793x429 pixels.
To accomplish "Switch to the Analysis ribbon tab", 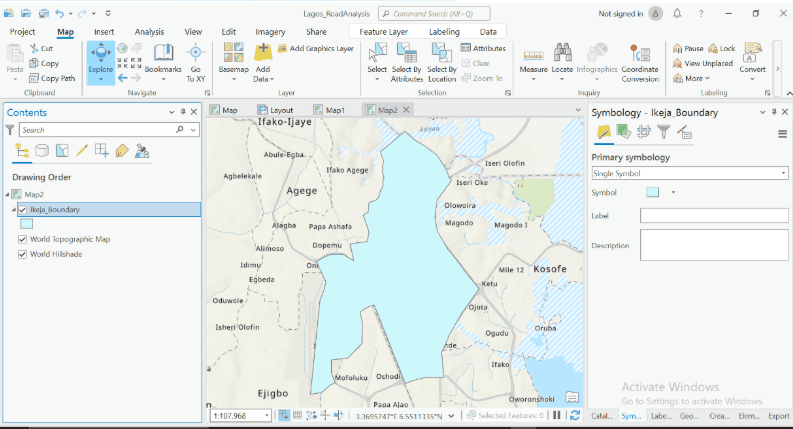I will [x=149, y=32].
